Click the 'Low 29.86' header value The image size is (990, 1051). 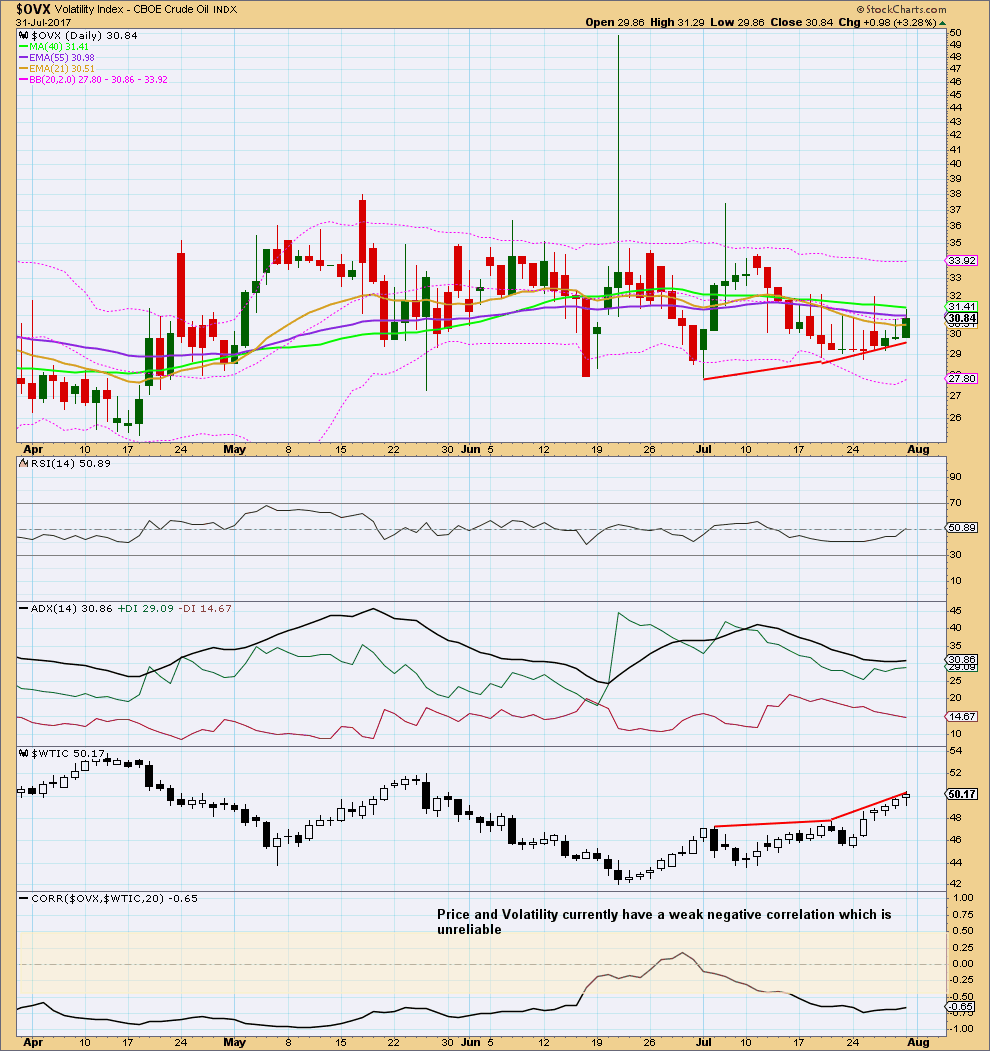(x=737, y=22)
